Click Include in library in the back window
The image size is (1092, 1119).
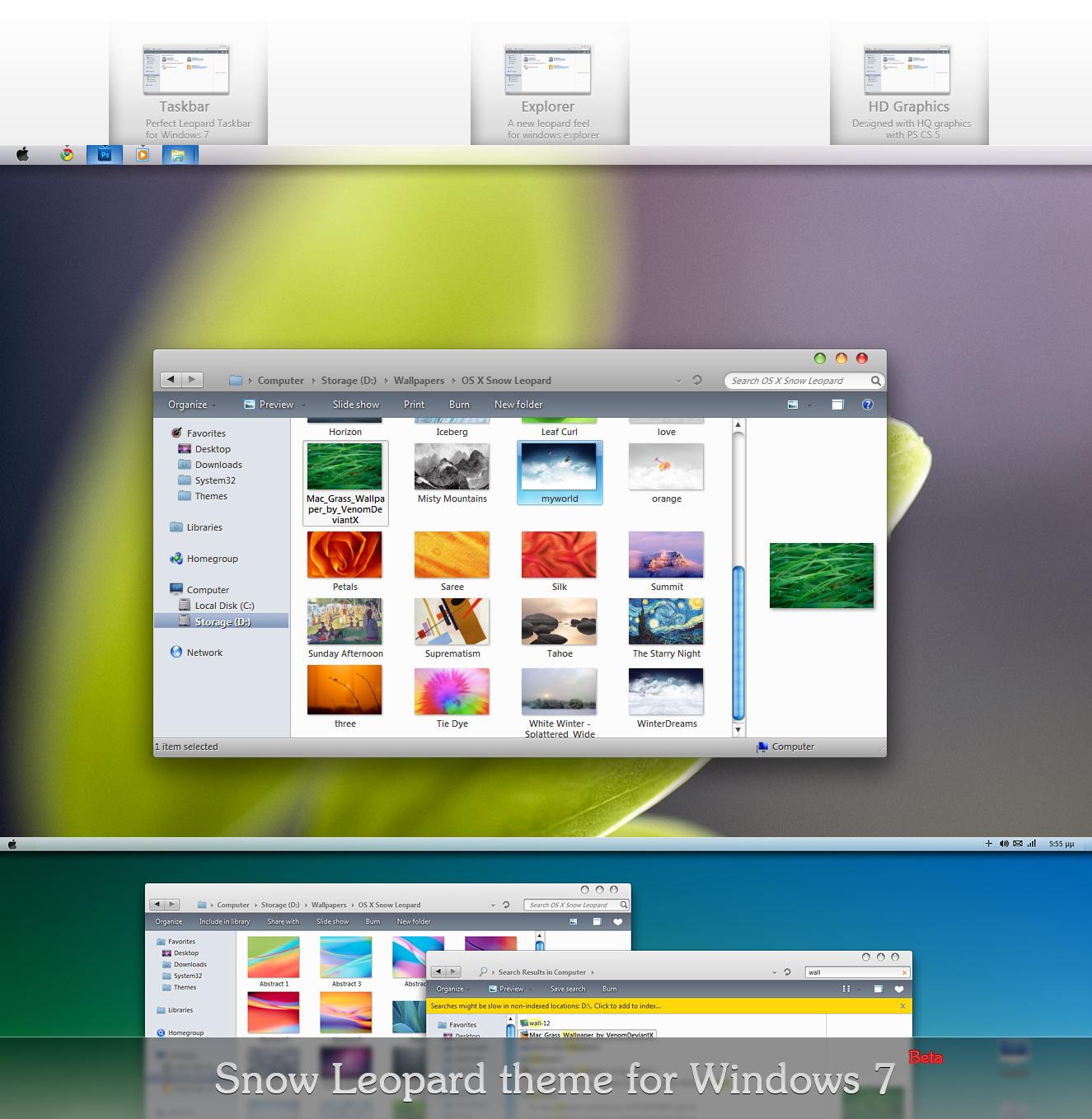[224, 922]
